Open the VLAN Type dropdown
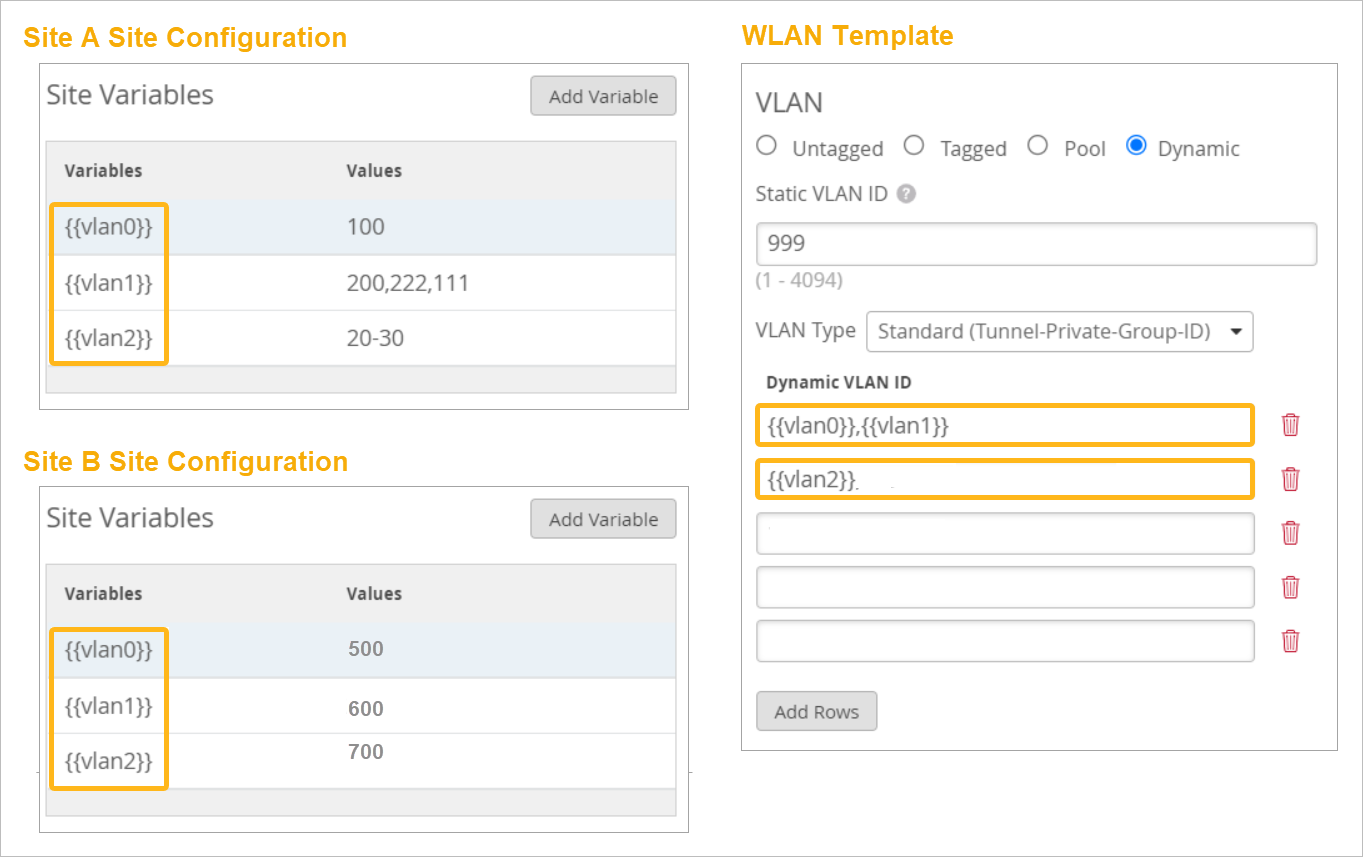1363x857 pixels. [1059, 332]
